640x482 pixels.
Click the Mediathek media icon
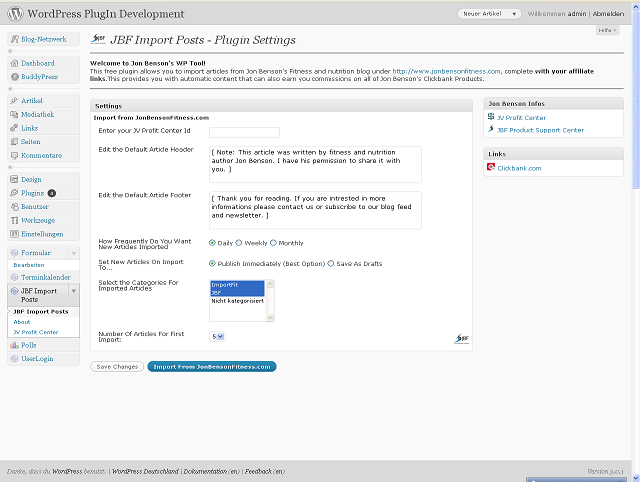click(14, 114)
